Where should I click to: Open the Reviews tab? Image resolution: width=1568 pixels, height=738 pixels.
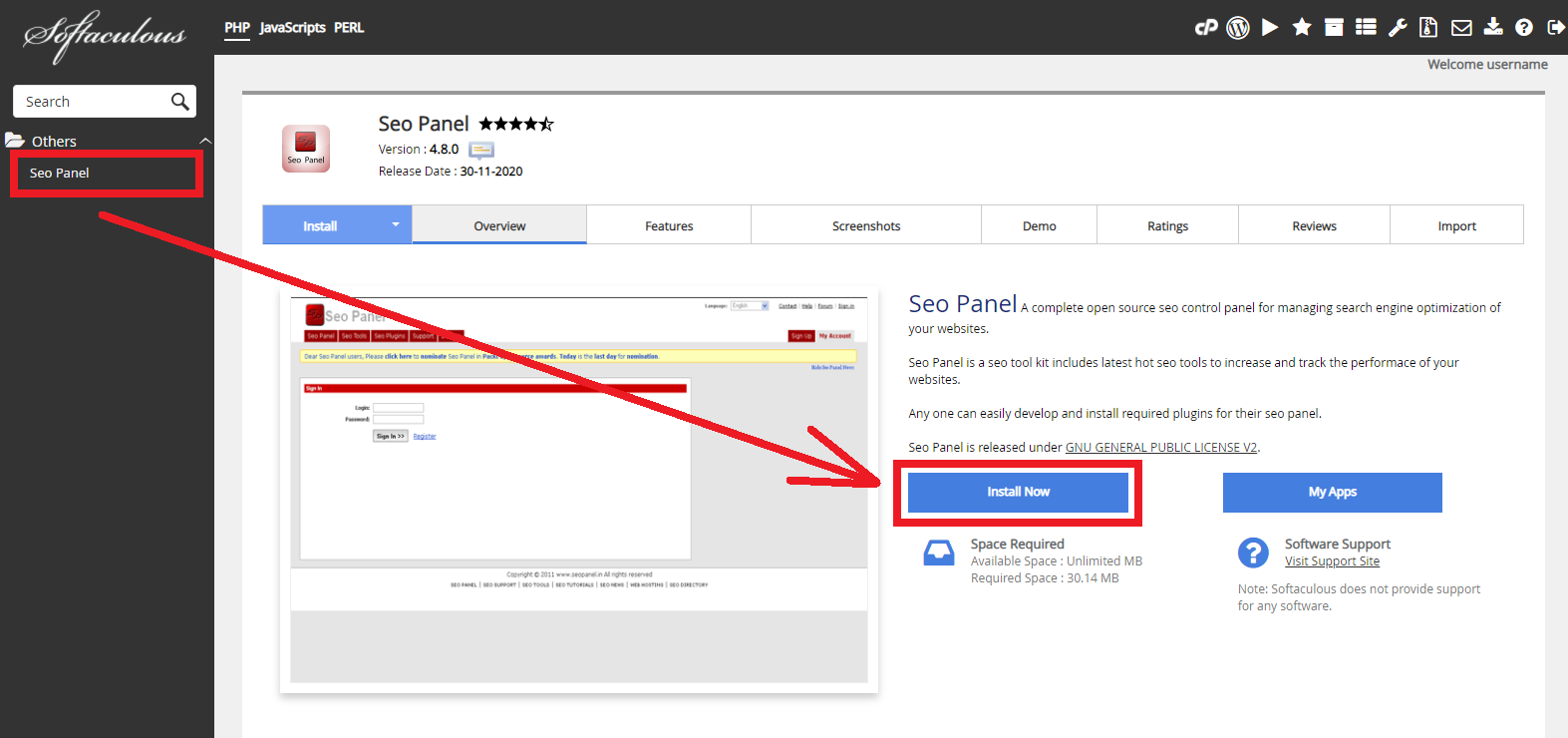[1314, 225]
